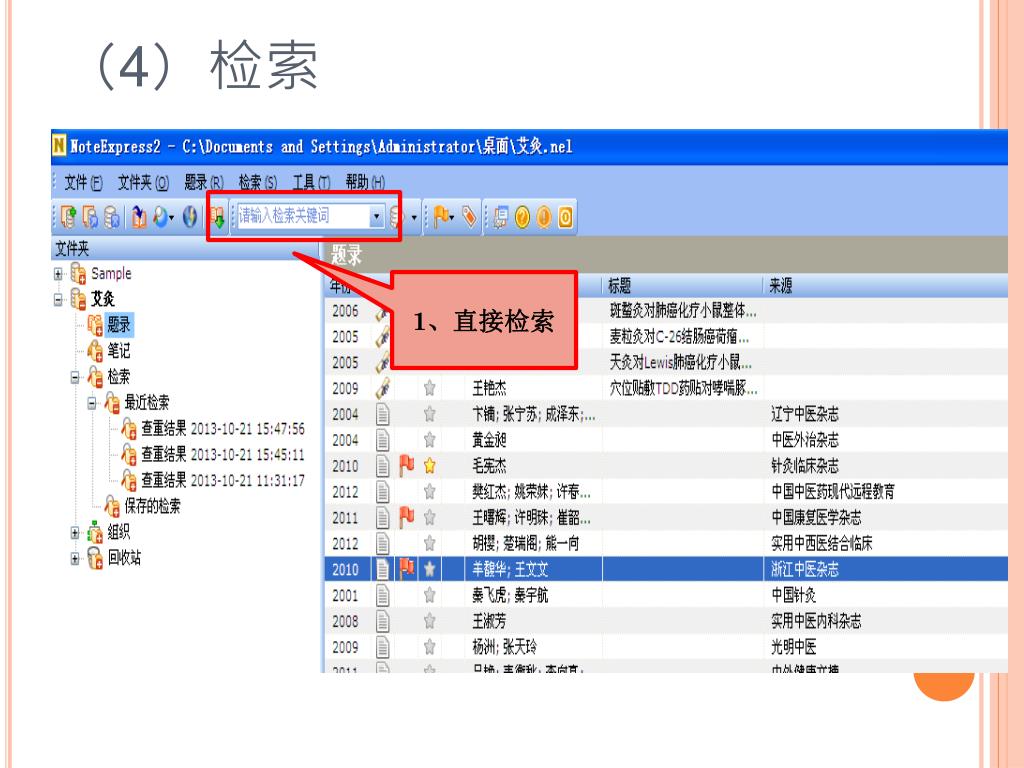Click the flag on selected 羊馥华 row
Image resolution: width=1024 pixels, height=768 pixels.
click(x=406, y=569)
